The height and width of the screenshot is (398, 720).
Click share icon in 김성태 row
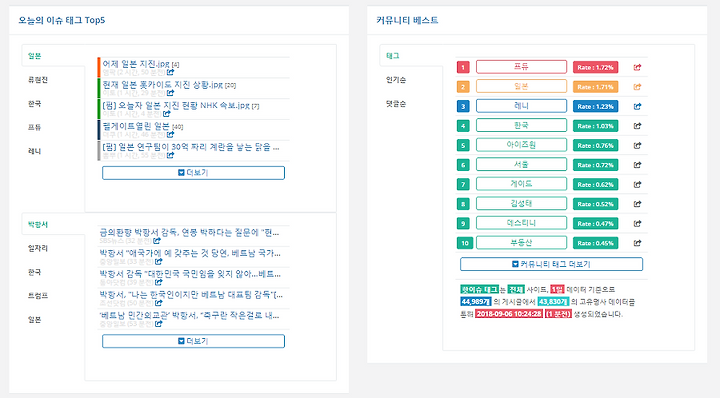point(637,204)
